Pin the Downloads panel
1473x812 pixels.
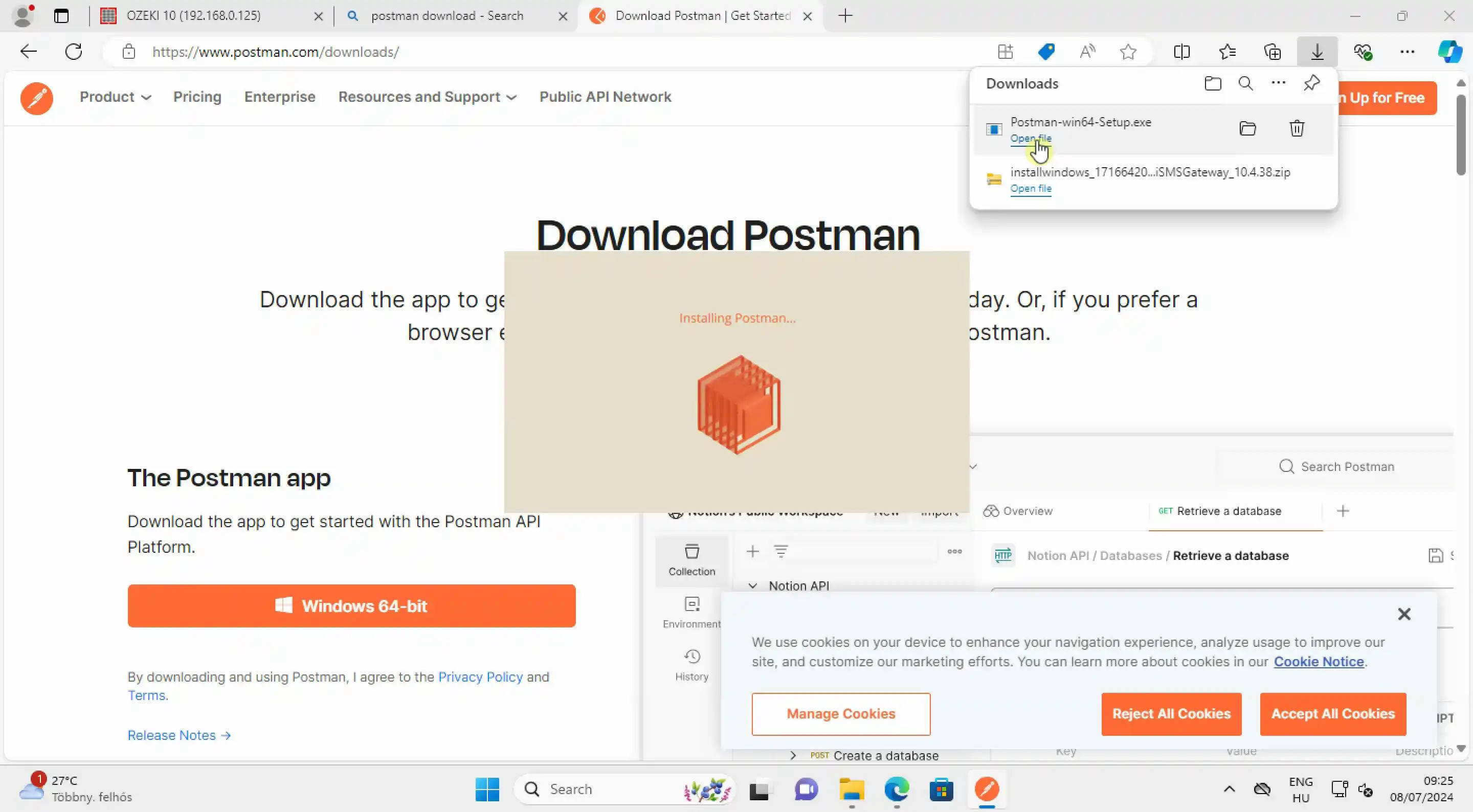[1312, 83]
